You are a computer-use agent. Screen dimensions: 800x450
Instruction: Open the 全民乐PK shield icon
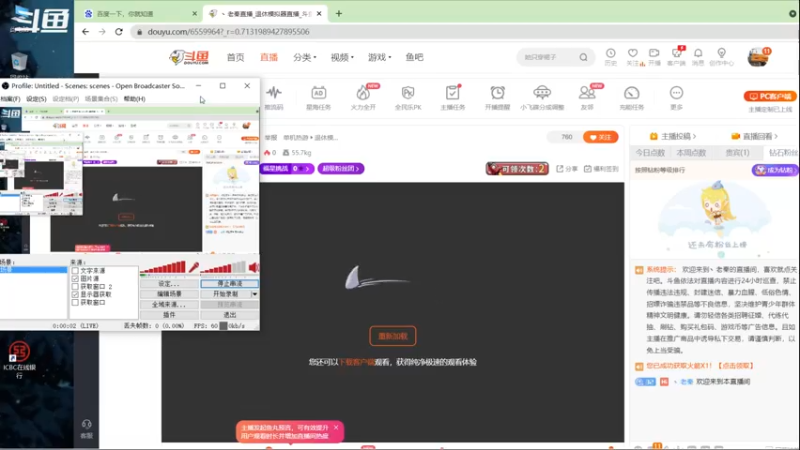tap(408, 93)
